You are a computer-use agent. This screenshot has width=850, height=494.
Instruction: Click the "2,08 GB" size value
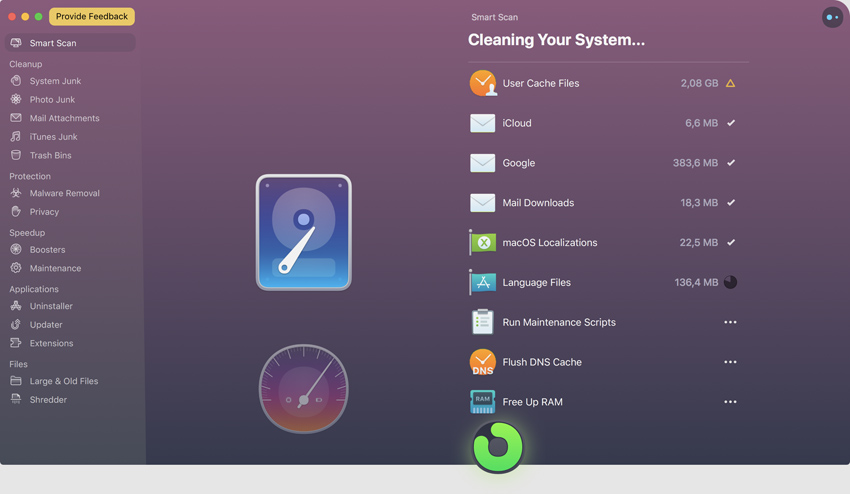pyautogui.click(x=699, y=84)
